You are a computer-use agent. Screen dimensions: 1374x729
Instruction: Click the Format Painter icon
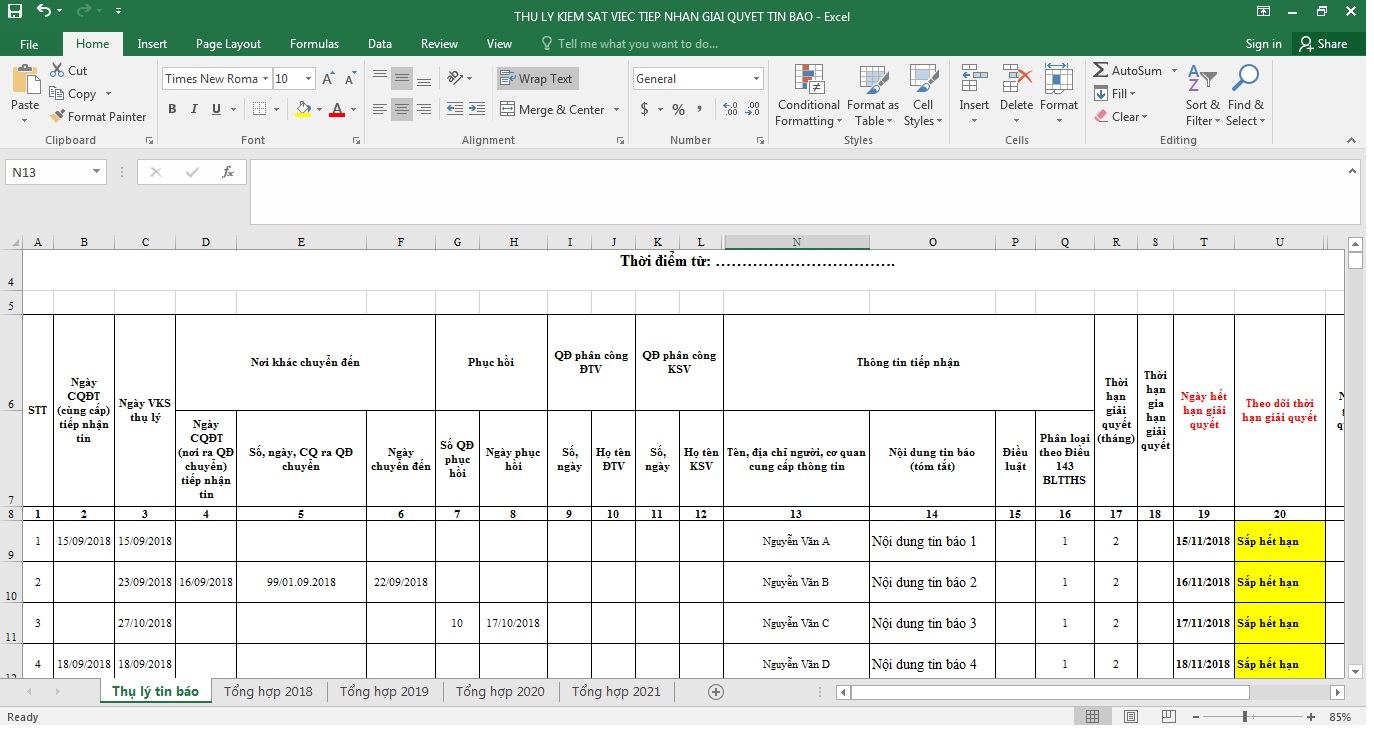click(x=57, y=117)
